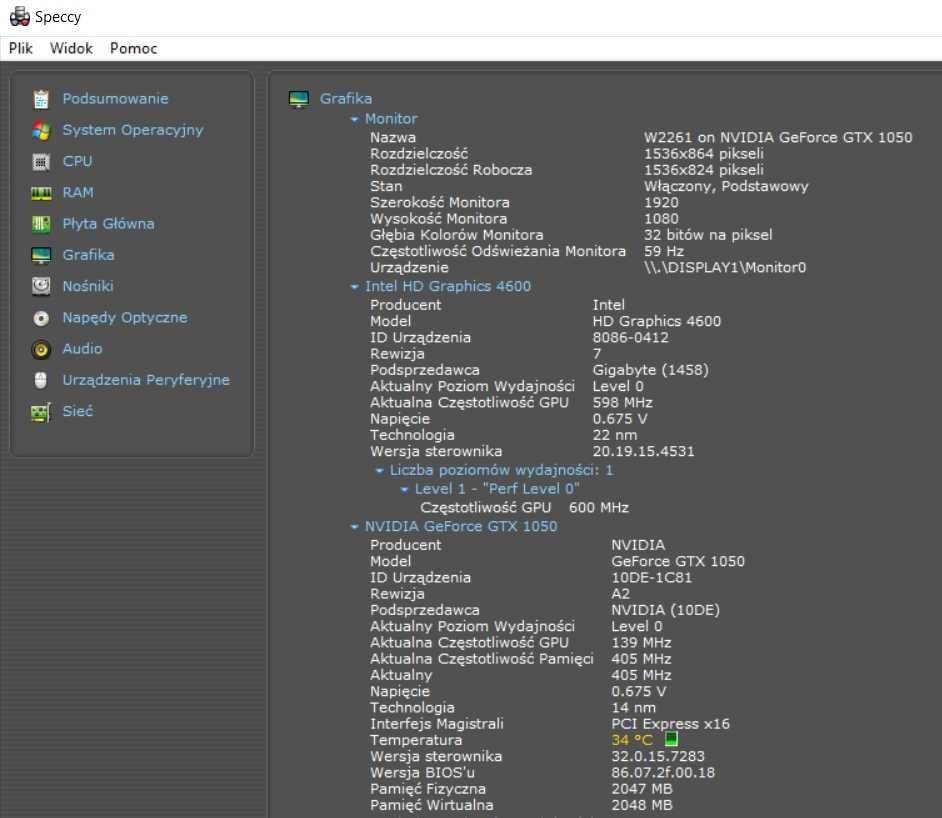Click the 1536x824 pikseli working resolution
942x818 pixels.
tap(703, 170)
